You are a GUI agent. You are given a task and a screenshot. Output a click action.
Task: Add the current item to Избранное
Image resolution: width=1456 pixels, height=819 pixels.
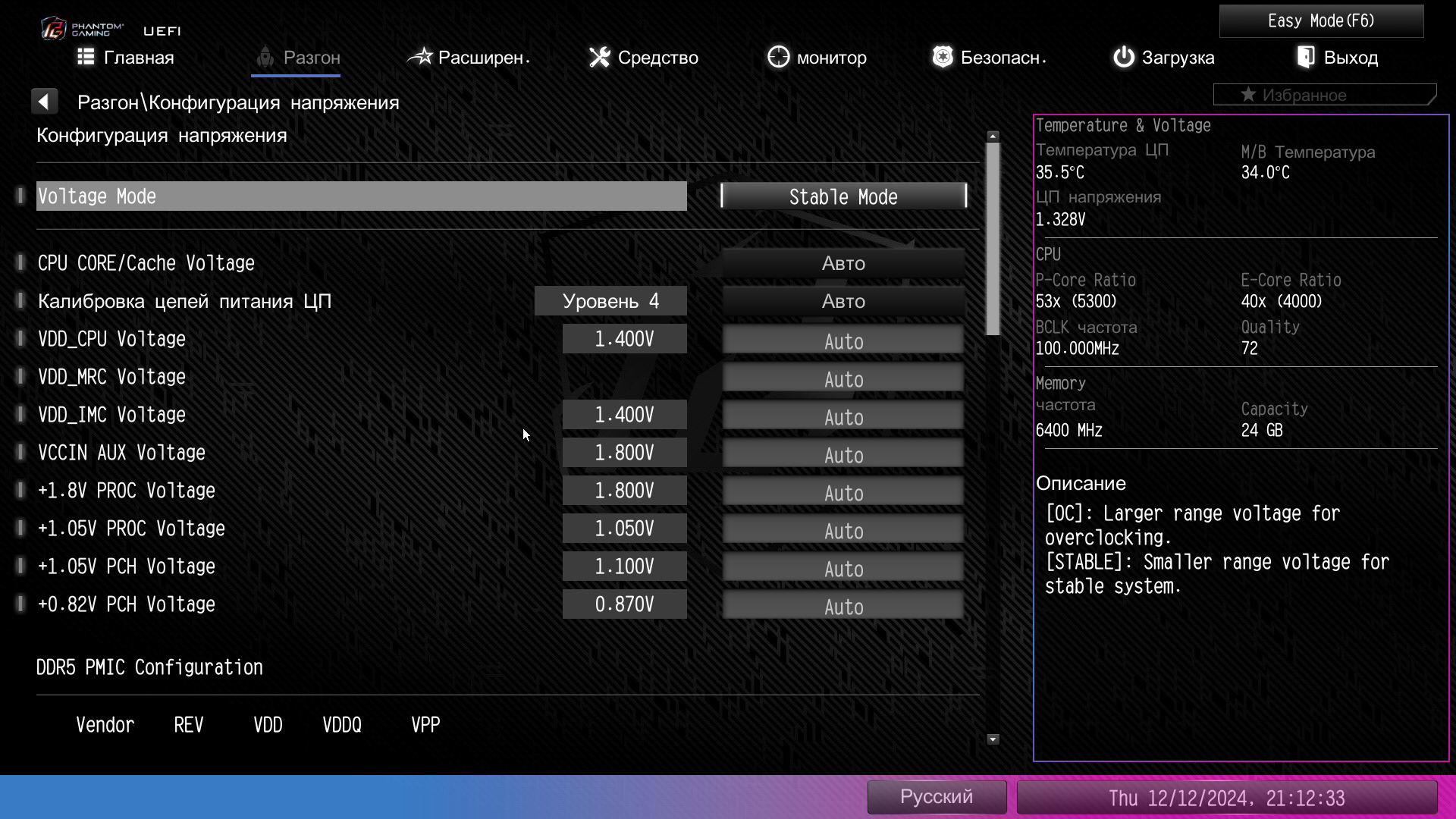click(x=1323, y=95)
